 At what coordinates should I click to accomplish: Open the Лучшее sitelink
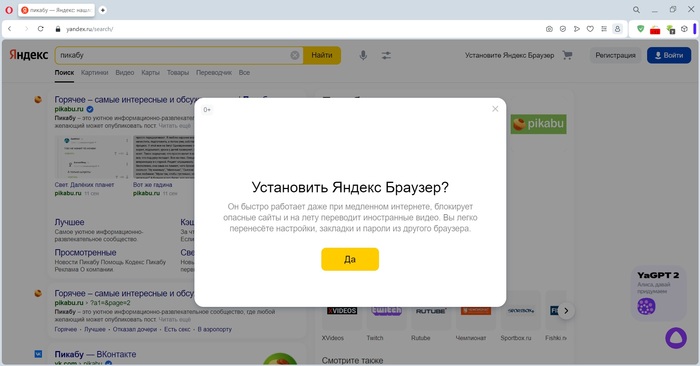click(x=69, y=222)
